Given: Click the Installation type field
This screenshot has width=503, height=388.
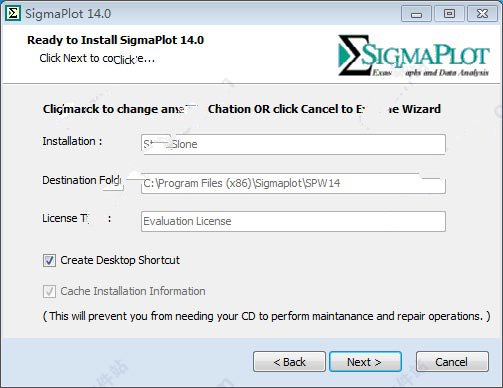Looking at the screenshot, I should (293, 144).
